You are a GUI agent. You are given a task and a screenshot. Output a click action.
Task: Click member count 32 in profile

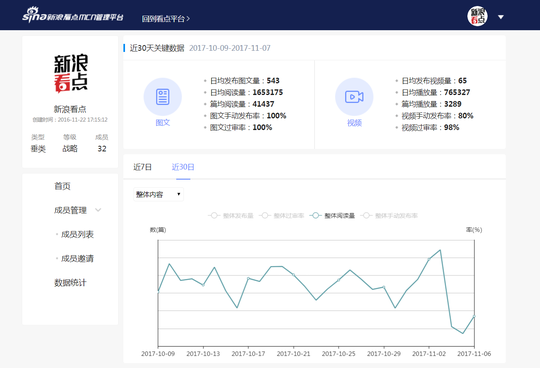pyautogui.click(x=102, y=149)
